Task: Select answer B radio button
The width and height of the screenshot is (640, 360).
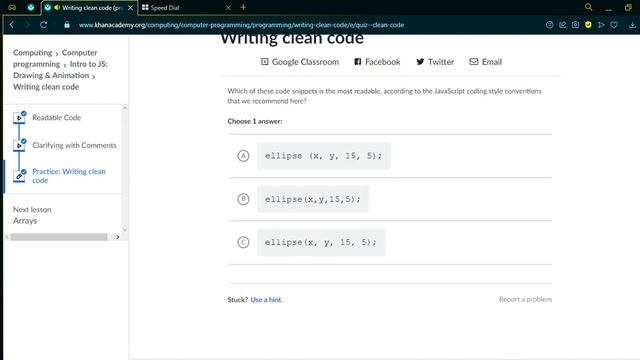Action: click(x=243, y=199)
